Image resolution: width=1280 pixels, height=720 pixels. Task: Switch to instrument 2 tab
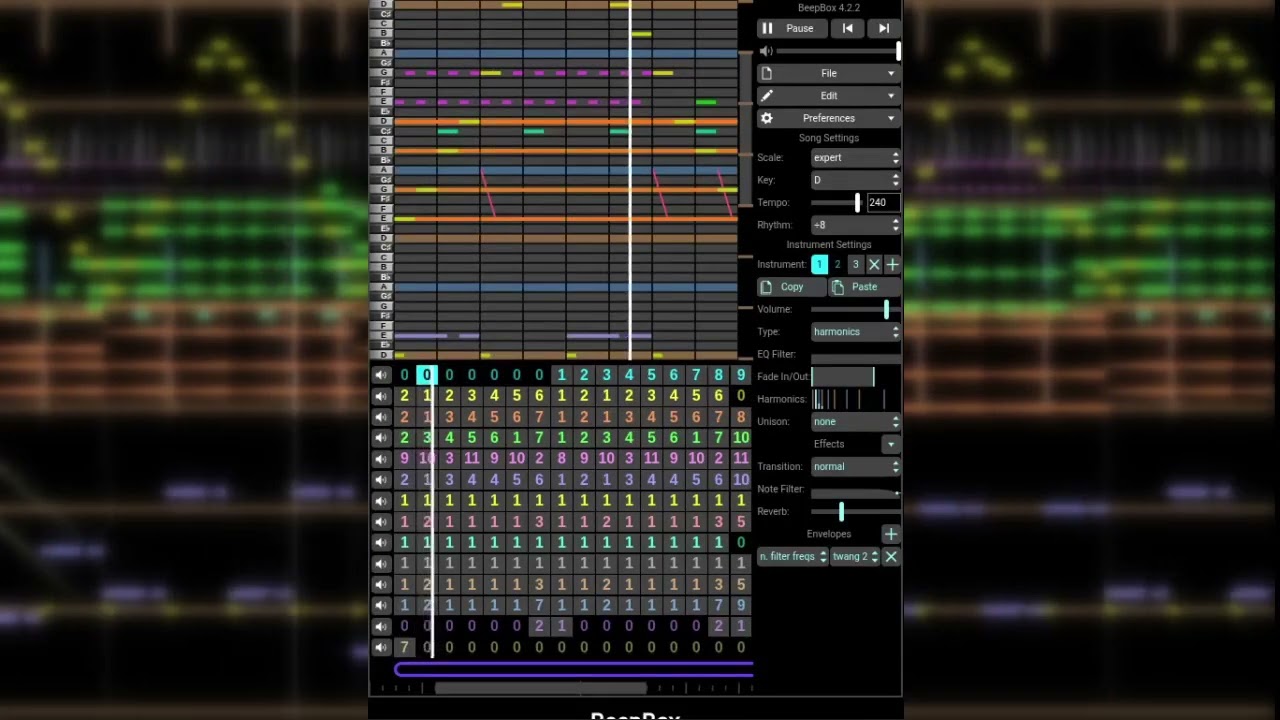(x=837, y=264)
